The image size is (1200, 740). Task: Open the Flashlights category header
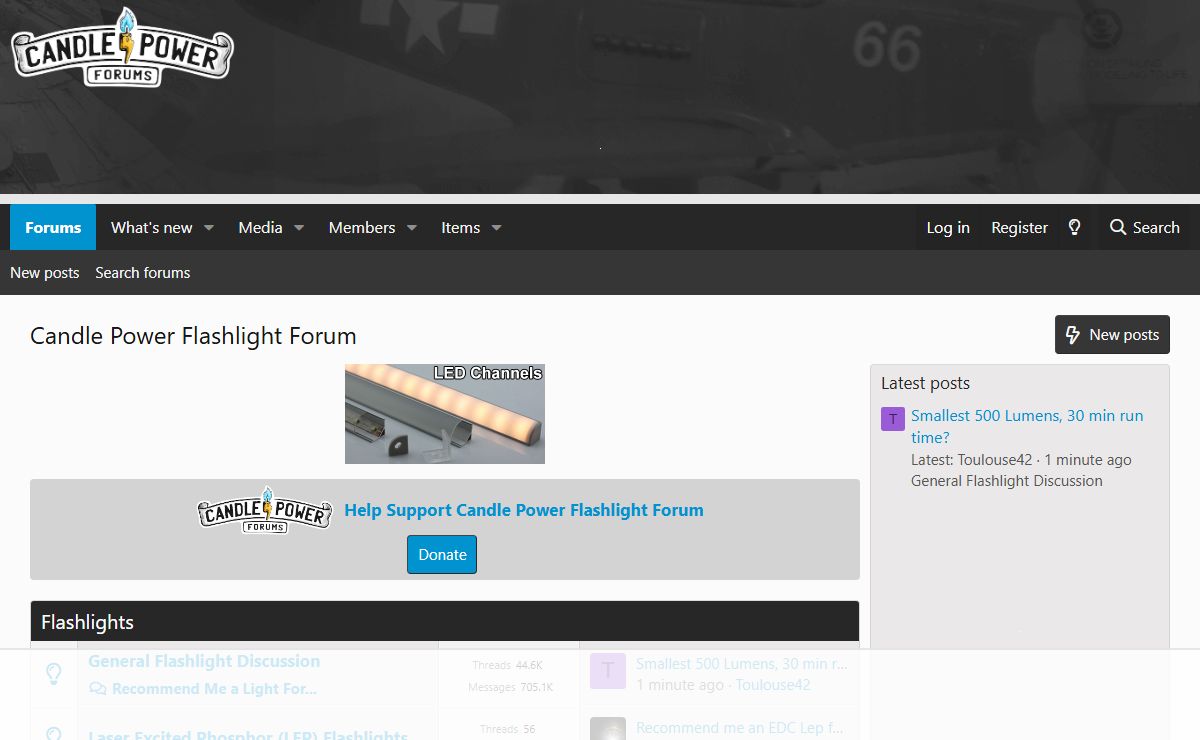point(87,622)
